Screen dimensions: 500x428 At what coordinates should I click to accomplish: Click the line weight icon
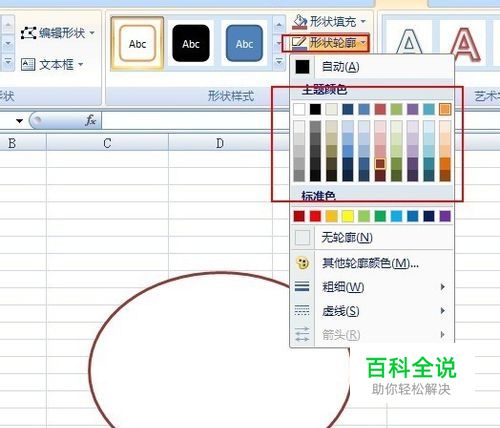(302, 287)
